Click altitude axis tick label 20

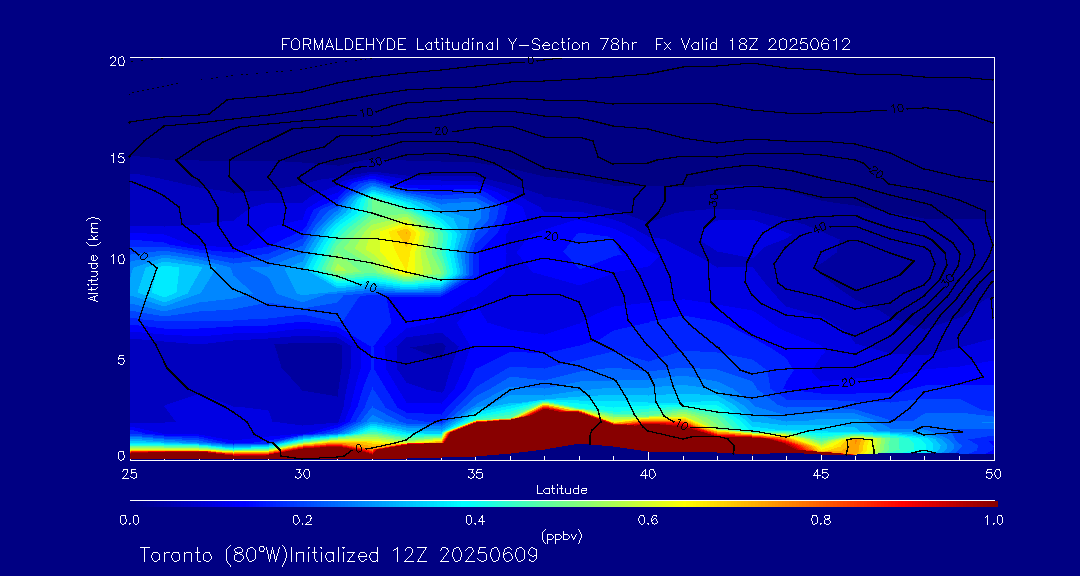tap(116, 60)
